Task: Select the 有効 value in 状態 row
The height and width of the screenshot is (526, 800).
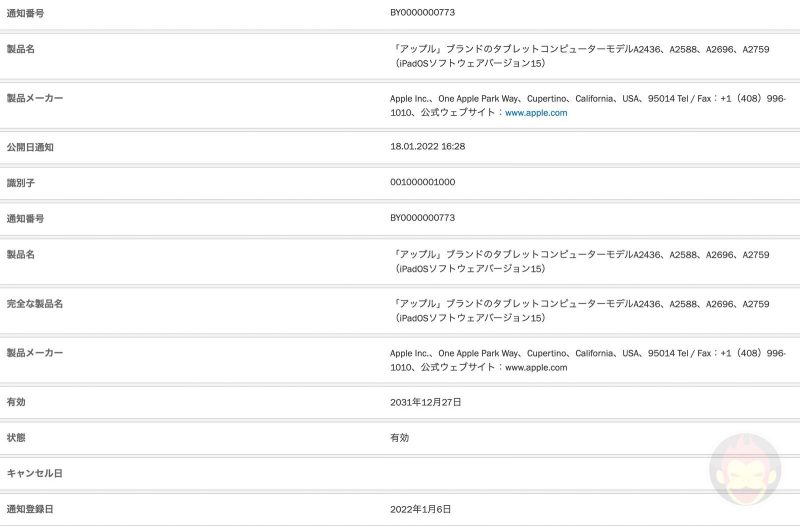Action: pyautogui.click(x=399, y=437)
